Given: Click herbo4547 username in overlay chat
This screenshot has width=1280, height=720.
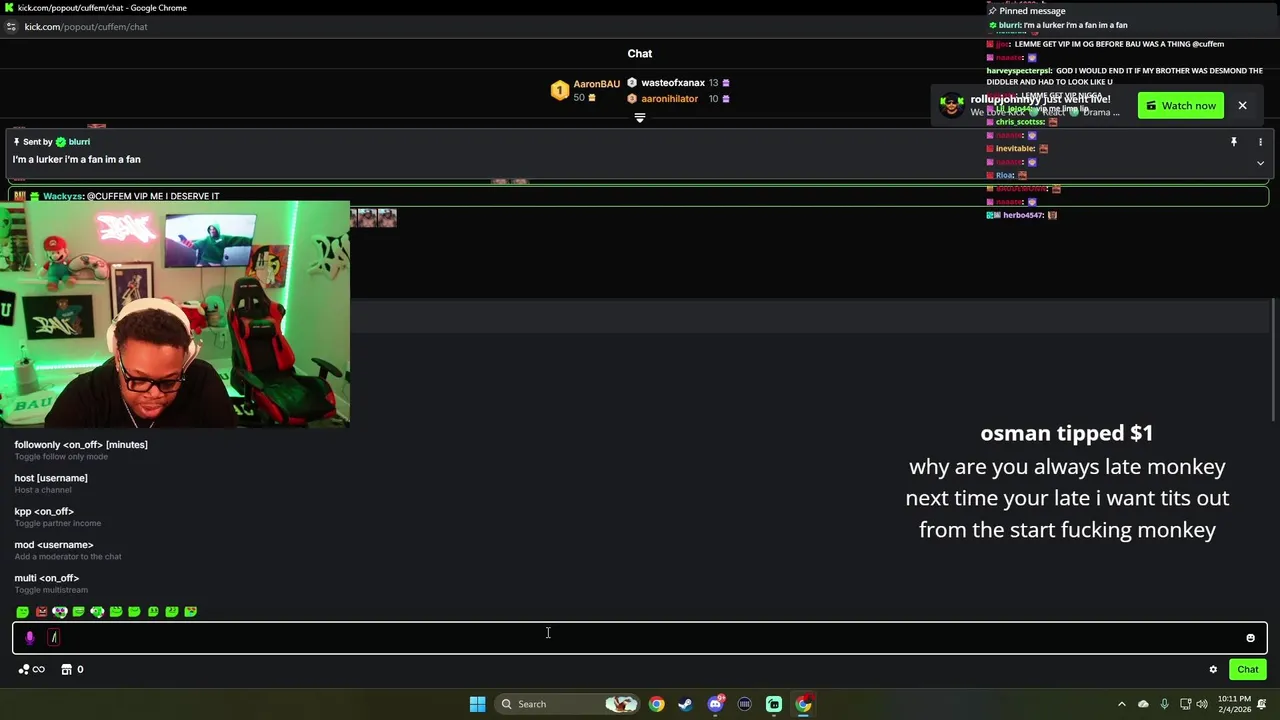Looking at the screenshot, I should pyautogui.click(x=1023, y=215).
